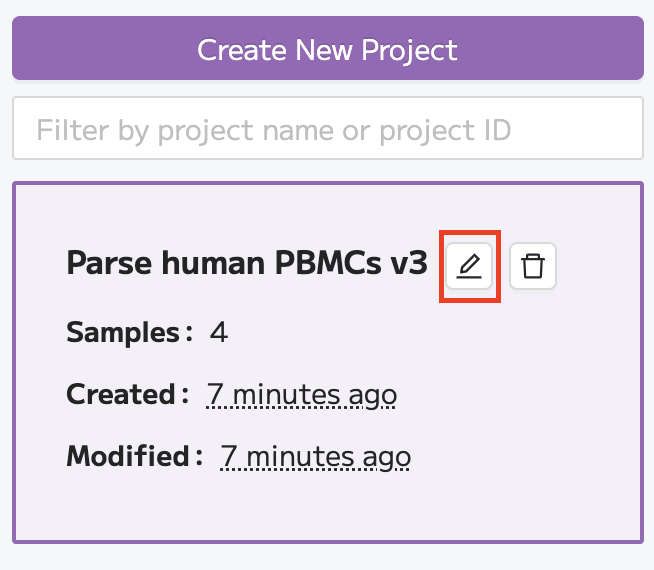Start a new project with the purple button
The image size is (654, 570).
(328, 48)
